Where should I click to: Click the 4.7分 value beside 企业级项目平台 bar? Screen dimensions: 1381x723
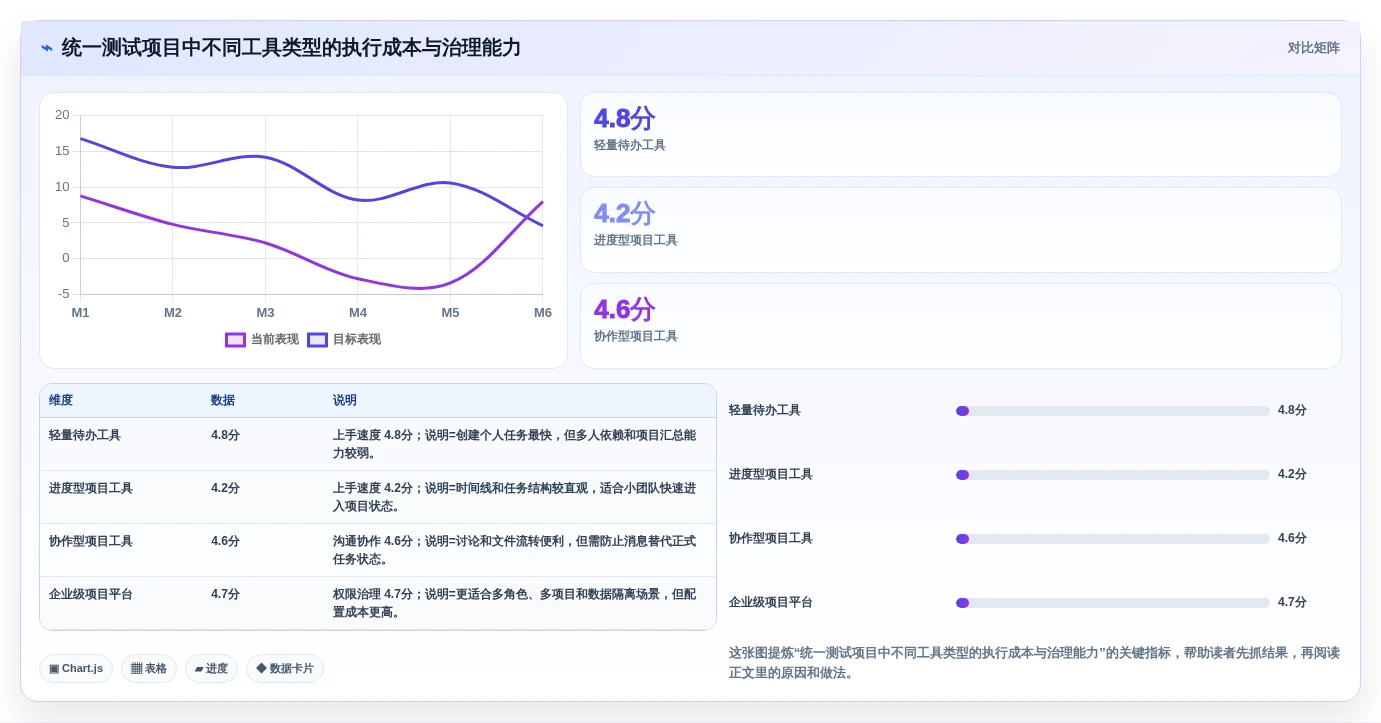point(1292,603)
